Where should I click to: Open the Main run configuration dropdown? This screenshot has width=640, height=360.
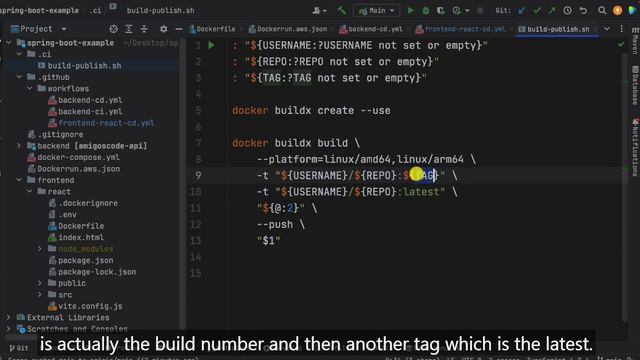tap(376, 11)
